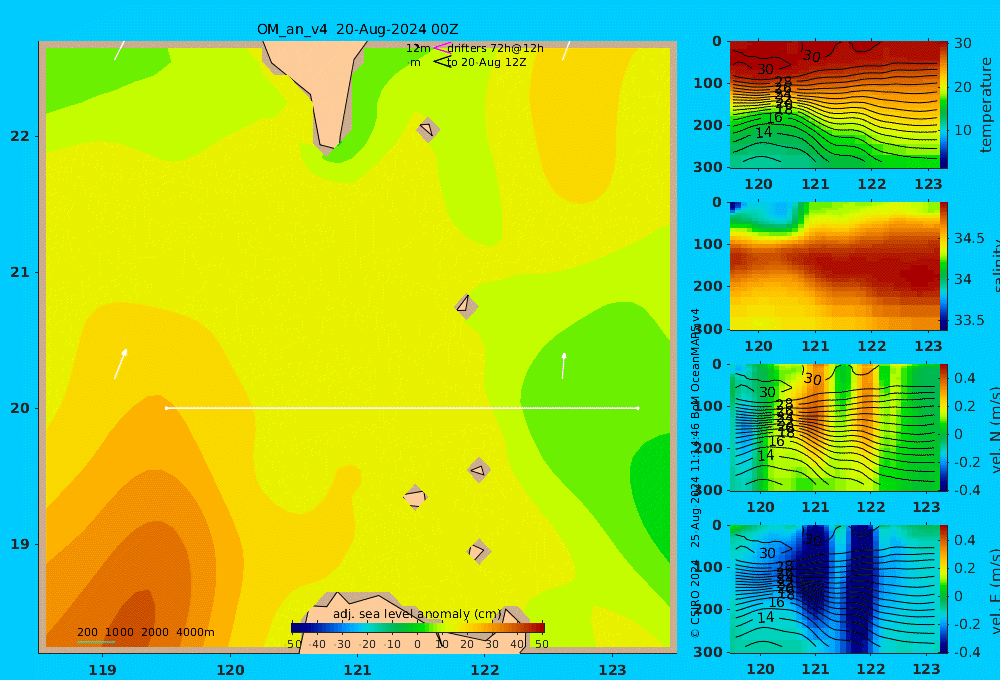
Task: Click the white current arrow near 119°E, 20°N
Action: pyautogui.click(x=121, y=364)
